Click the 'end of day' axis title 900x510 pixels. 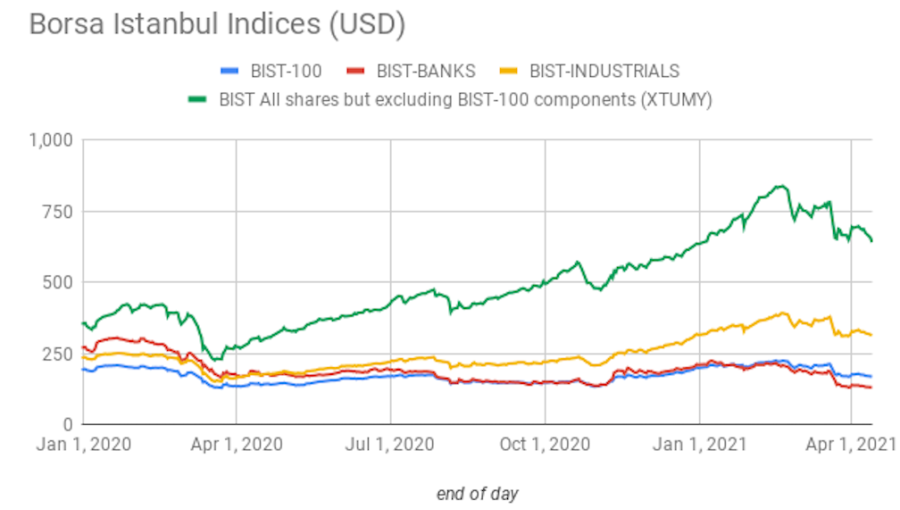(477, 493)
